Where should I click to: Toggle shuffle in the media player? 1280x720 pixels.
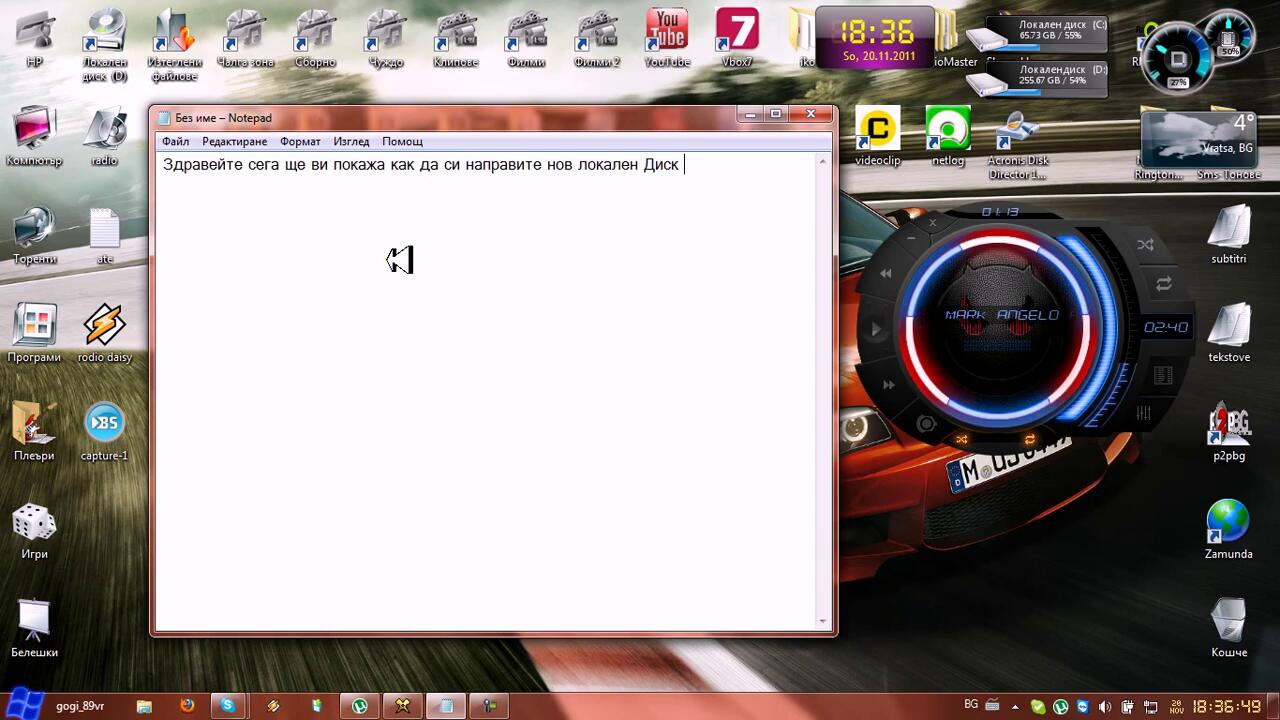click(x=1145, y=245)
